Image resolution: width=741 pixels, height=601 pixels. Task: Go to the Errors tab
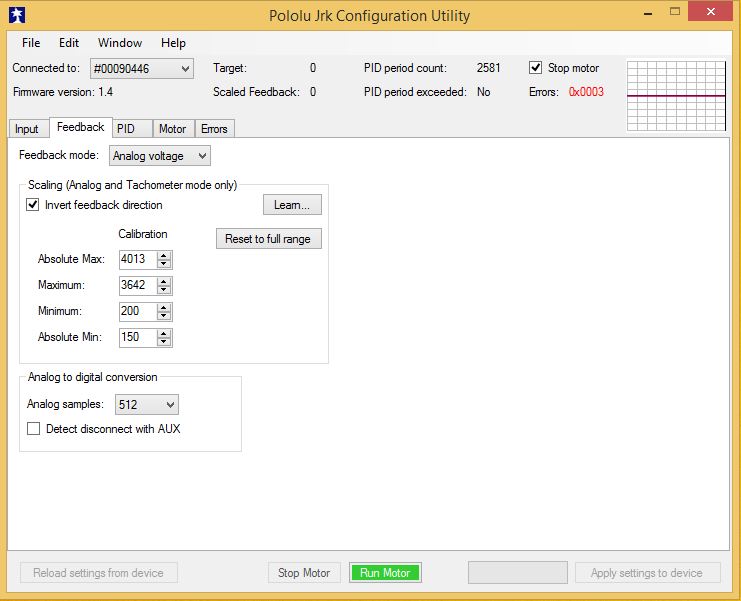coord(215,129)
